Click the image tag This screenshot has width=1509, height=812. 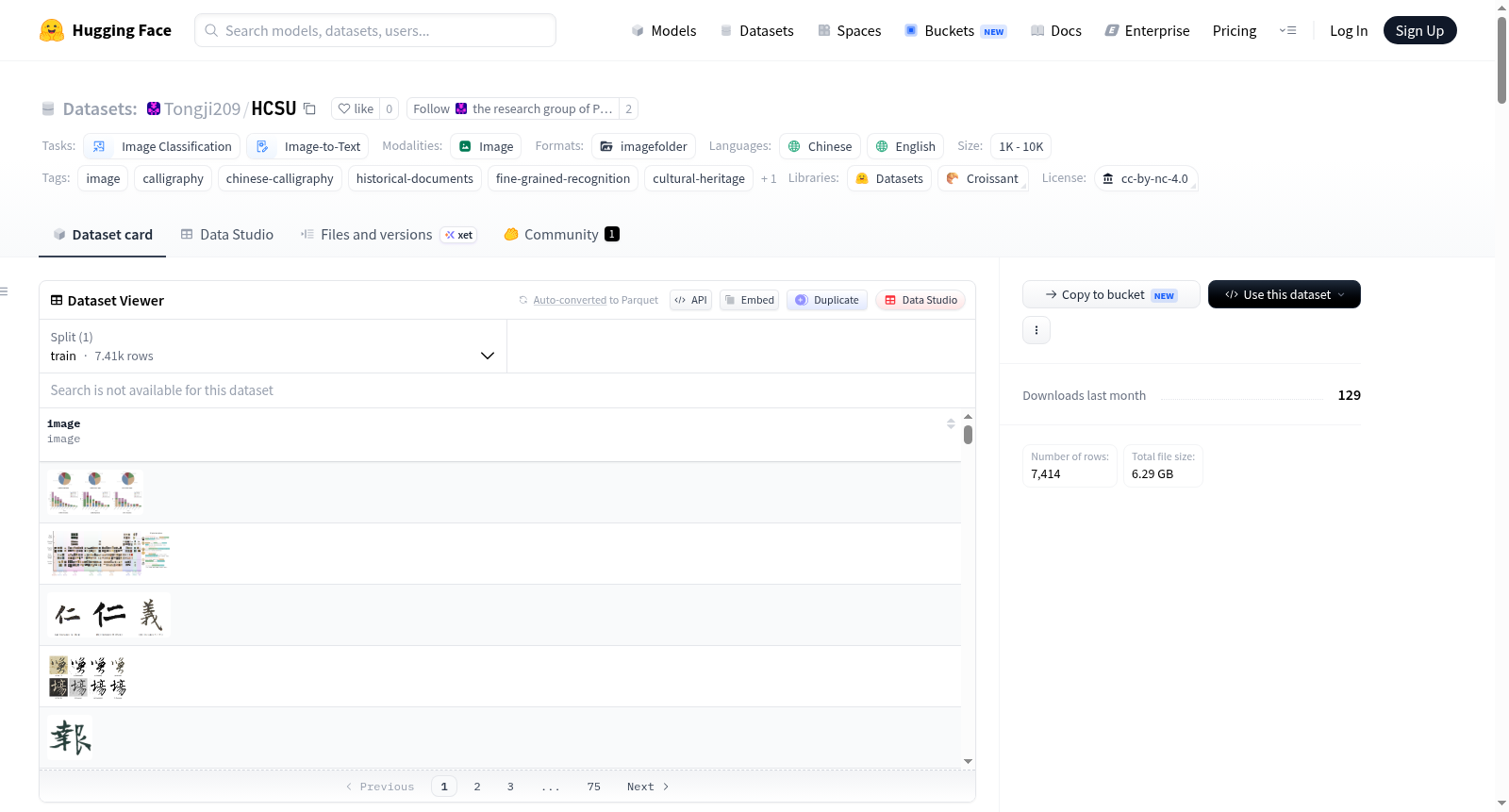tap(103, 178)
